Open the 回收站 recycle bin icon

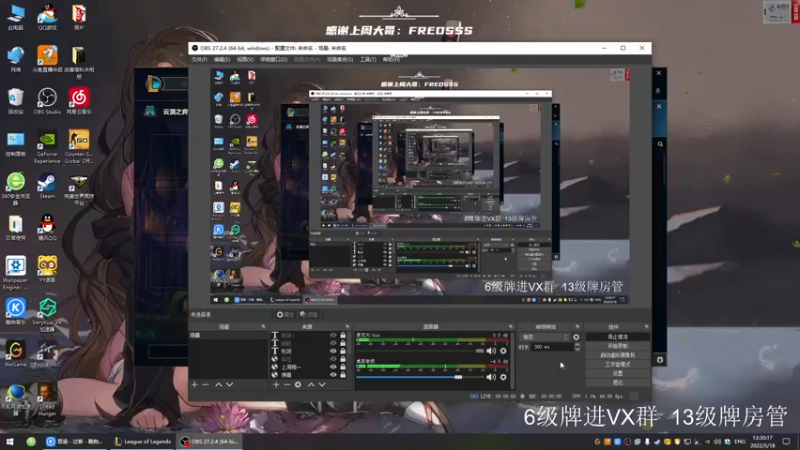click(15, 101)
